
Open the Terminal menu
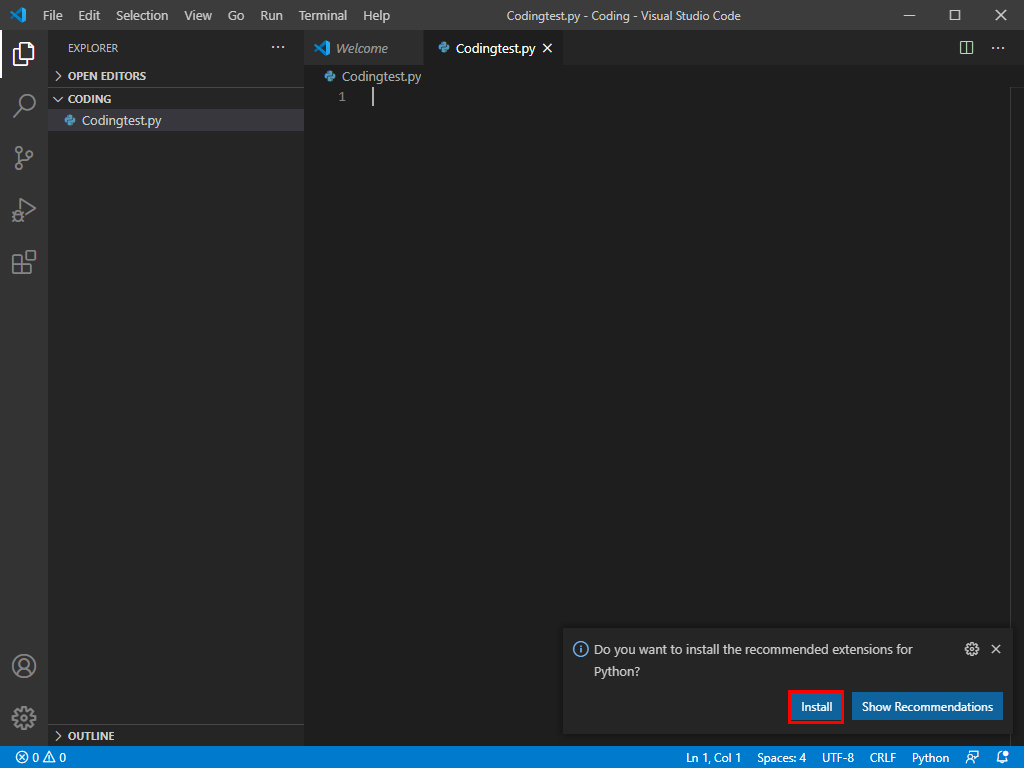[323, 15]
